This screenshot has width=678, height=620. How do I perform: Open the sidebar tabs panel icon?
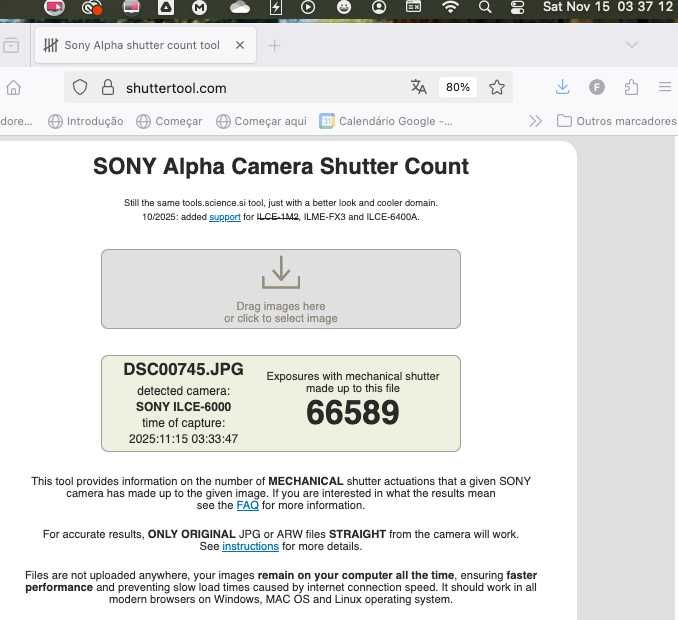11,45
